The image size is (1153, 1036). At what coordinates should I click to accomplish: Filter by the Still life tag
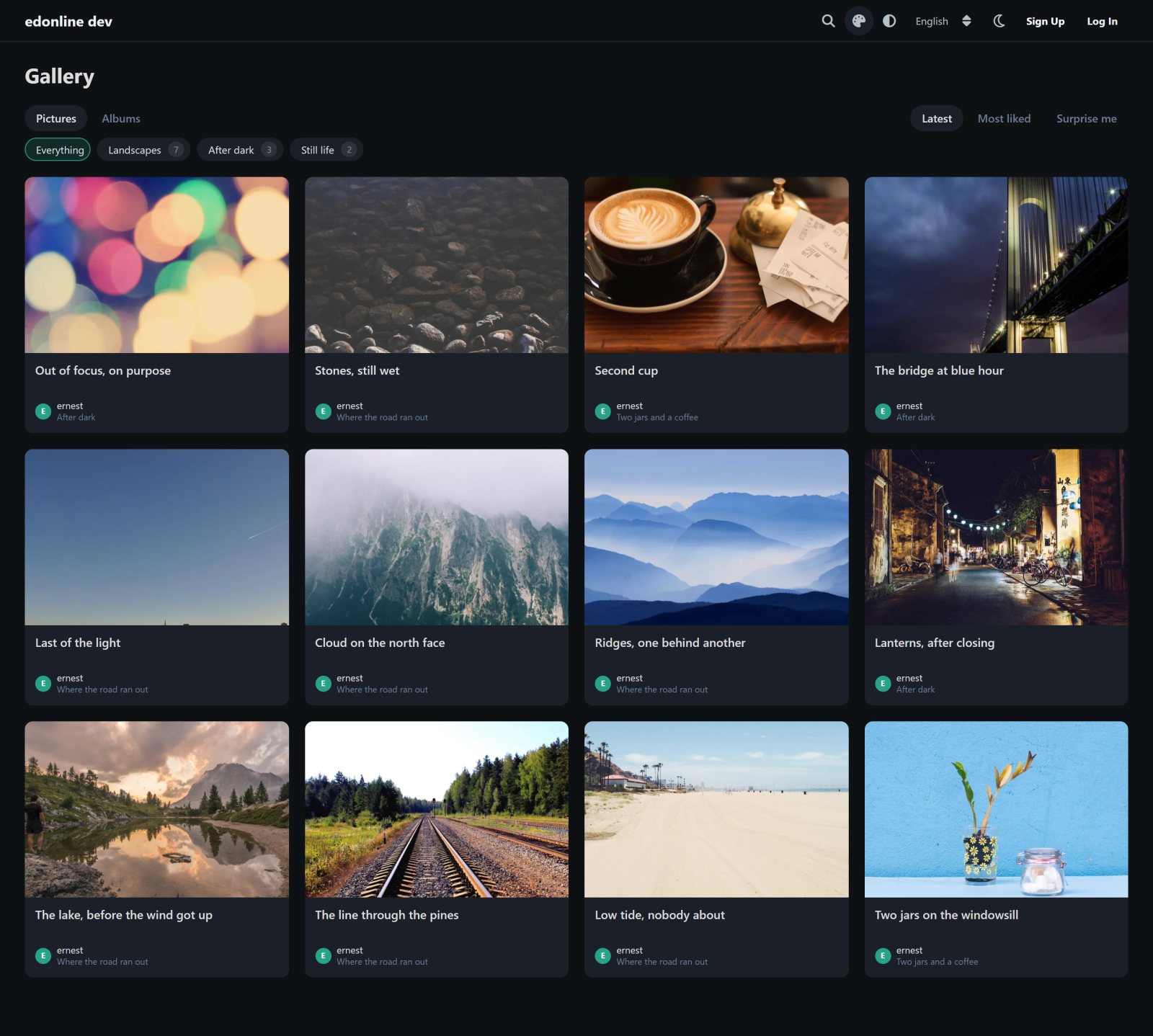[326, 150]
